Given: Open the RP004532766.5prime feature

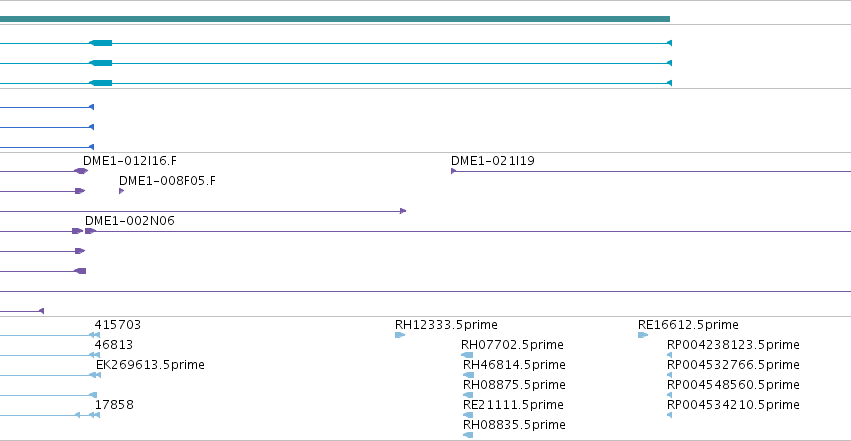Looking at the screenshot, I should point(733,365).
